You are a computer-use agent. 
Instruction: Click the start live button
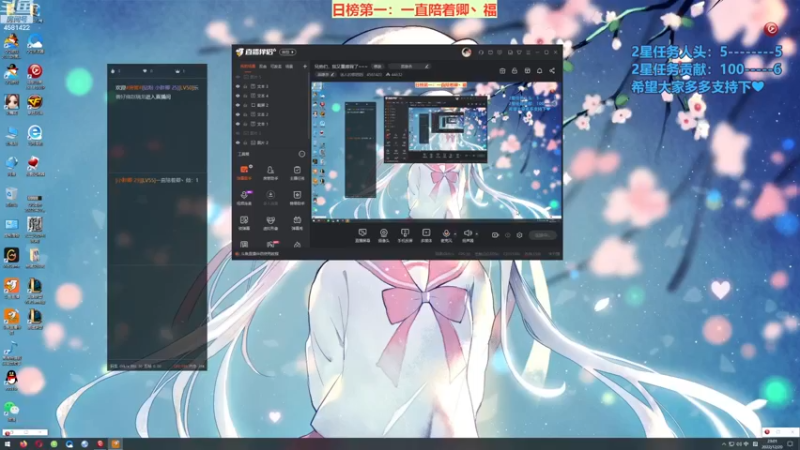pyautogui.click(x=542, y=235)
